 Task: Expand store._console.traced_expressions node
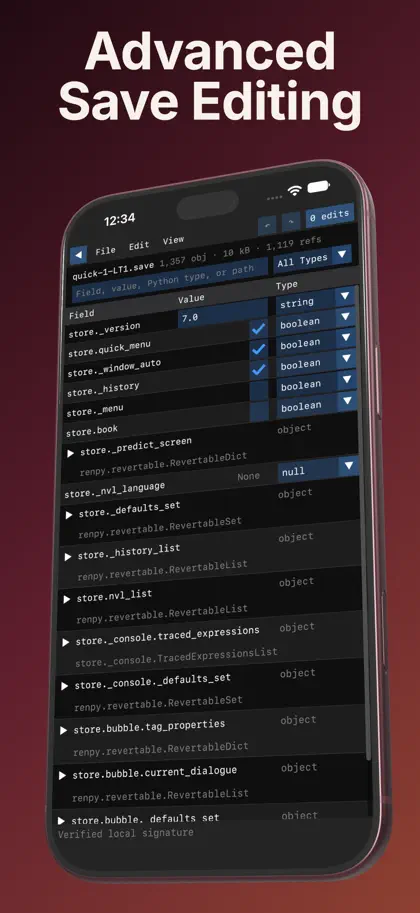pos(65,642)
